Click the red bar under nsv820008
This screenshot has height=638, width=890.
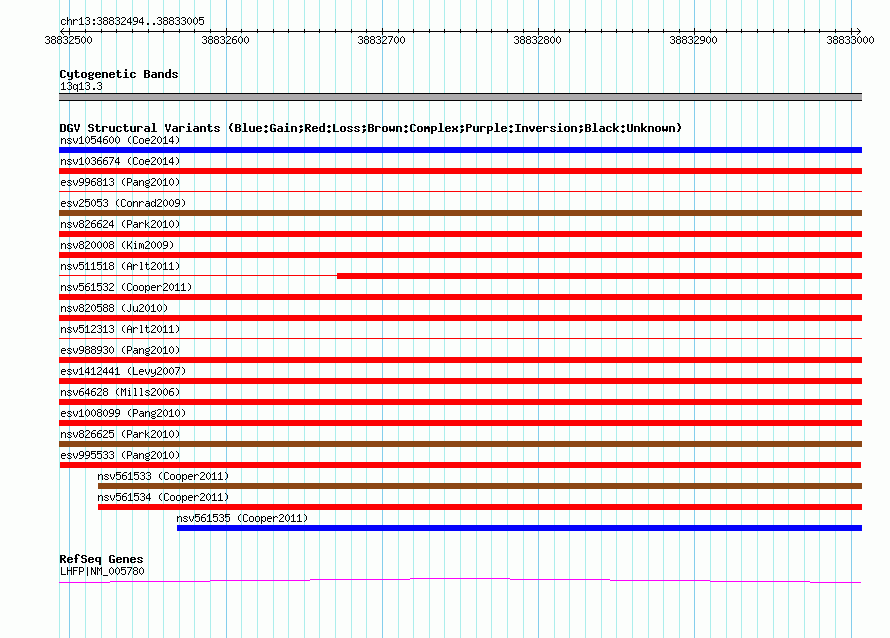point(460,255)
